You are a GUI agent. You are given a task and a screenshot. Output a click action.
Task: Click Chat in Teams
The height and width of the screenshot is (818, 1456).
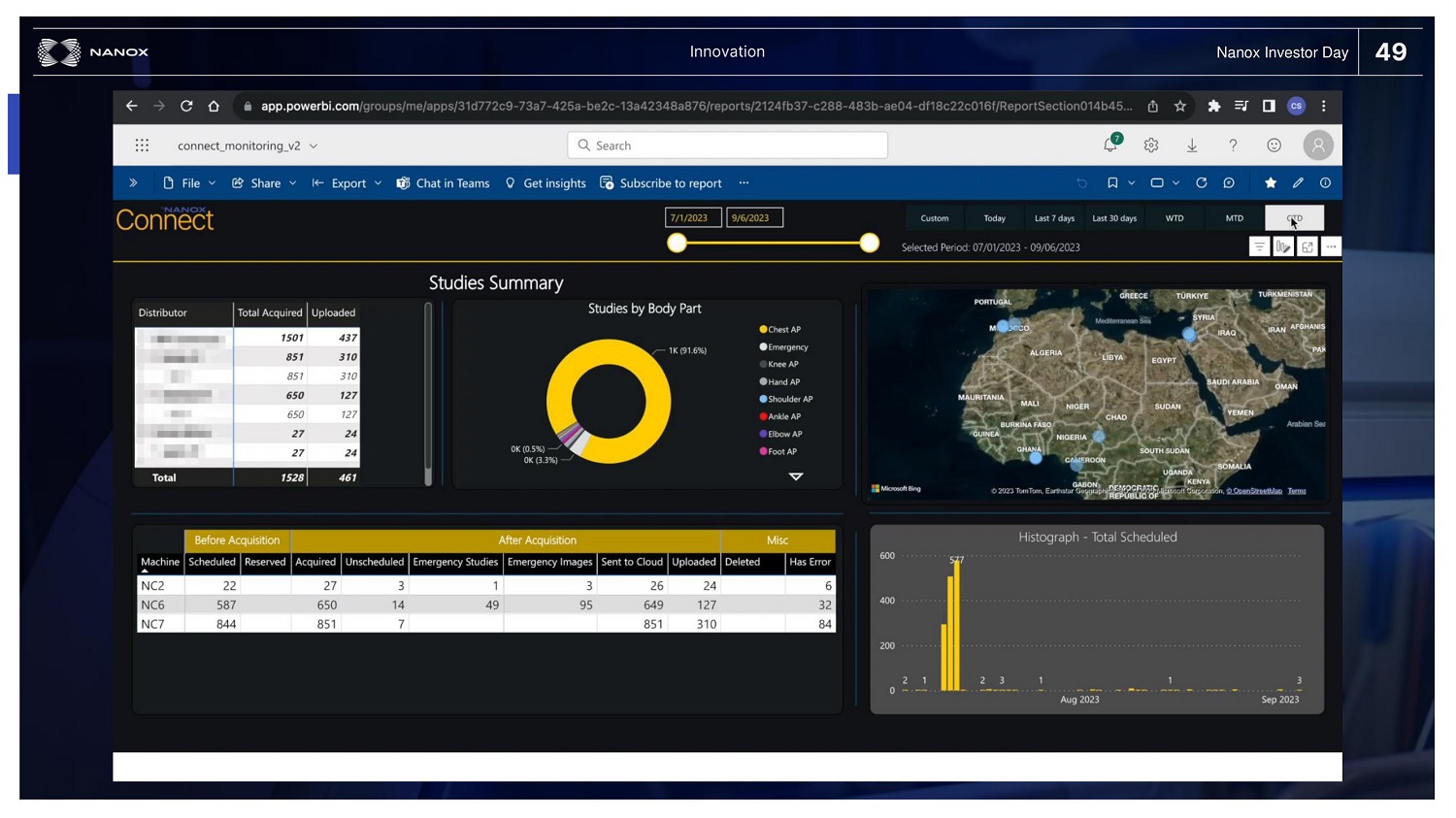point(443,183)
